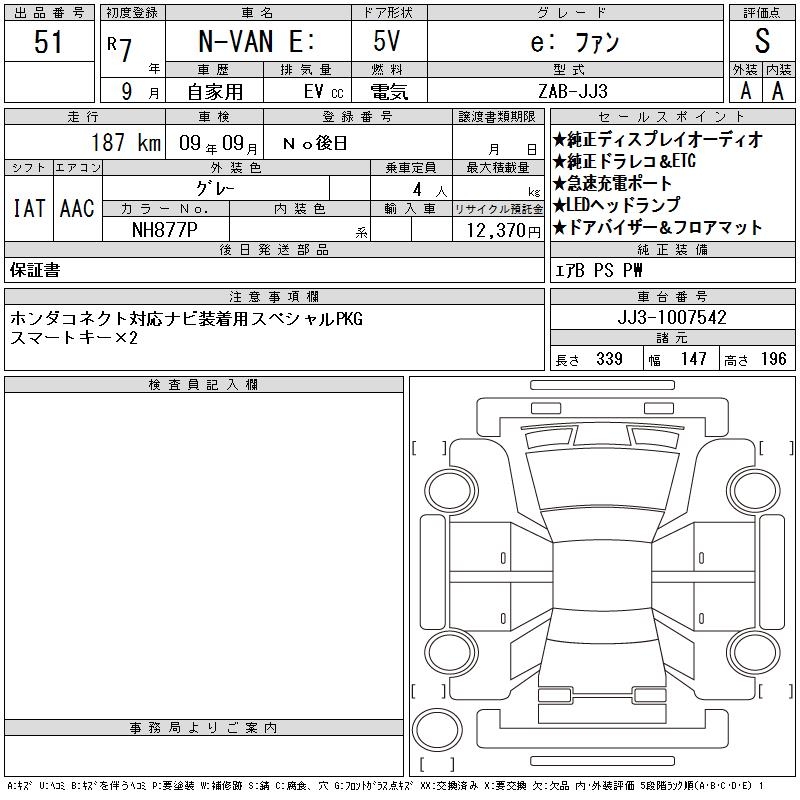This screenshot has width=800, height=800.
Task: Click the exterior color グレー
Action: click(x=216, y=188)
